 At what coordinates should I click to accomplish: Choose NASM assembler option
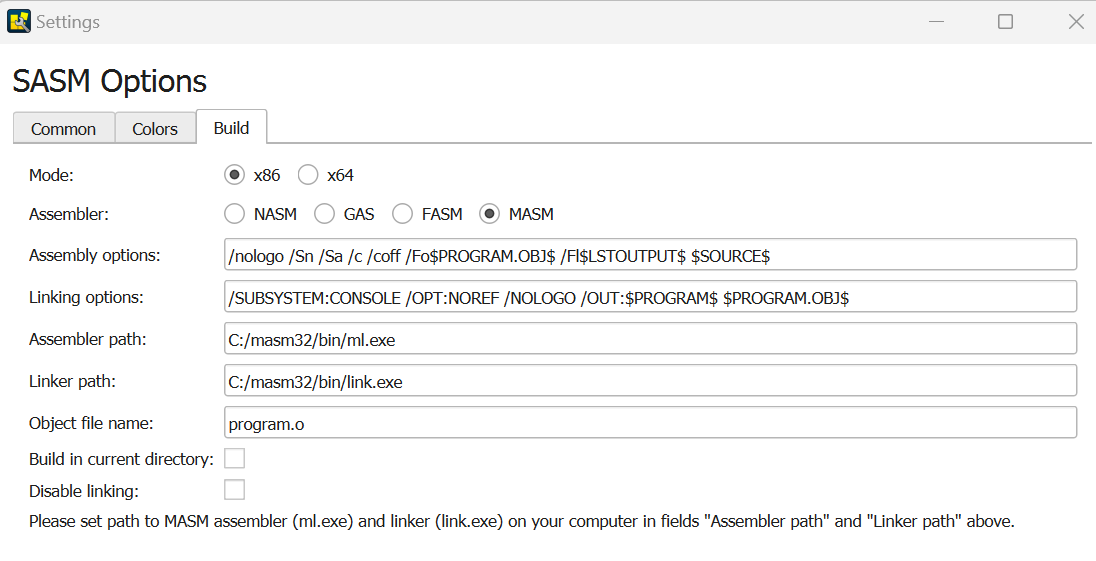(234, 214)
